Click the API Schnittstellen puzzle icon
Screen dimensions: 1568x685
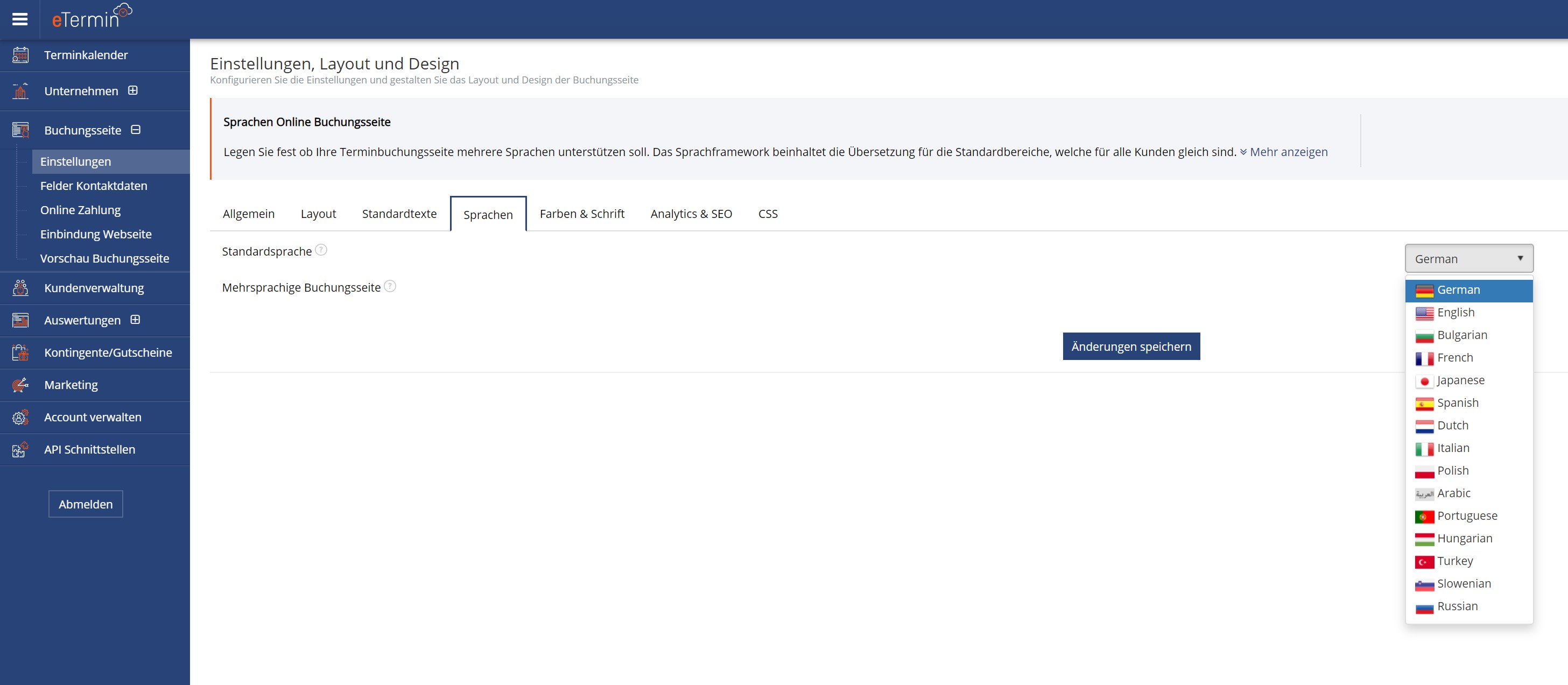coord(20,449)
